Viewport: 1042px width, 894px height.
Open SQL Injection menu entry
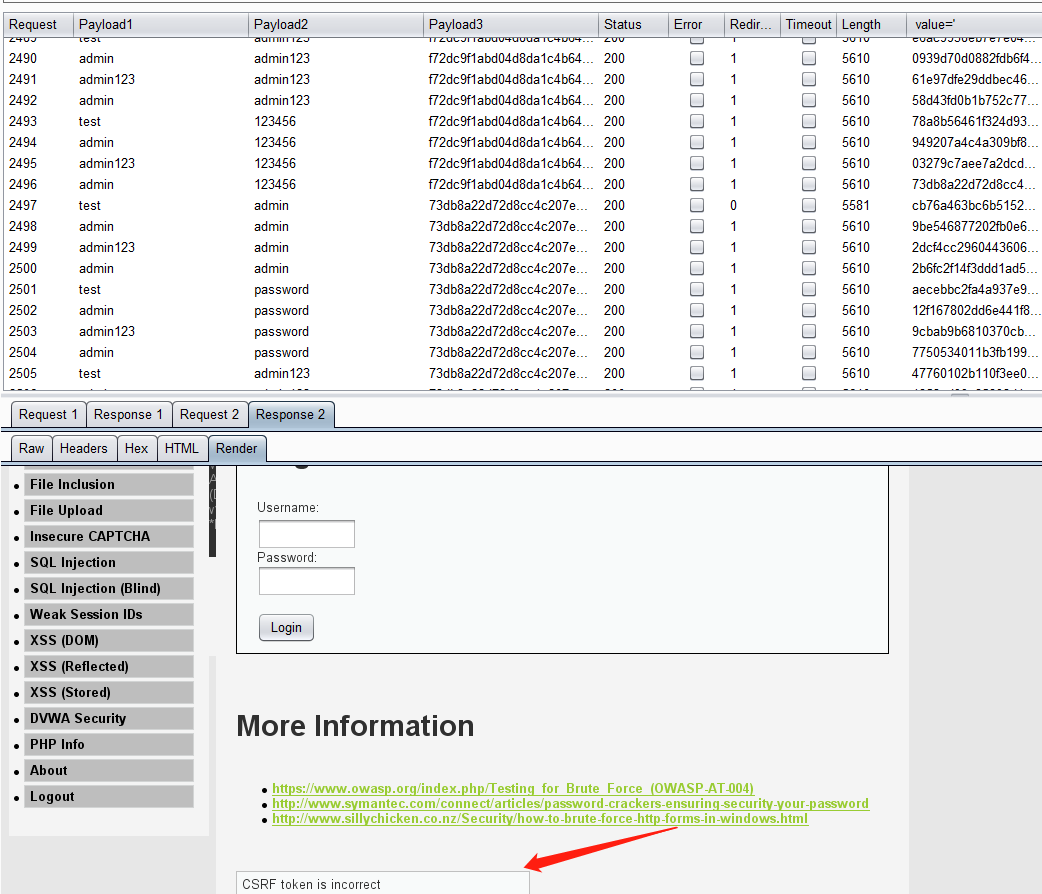click(x=109, y=562)
